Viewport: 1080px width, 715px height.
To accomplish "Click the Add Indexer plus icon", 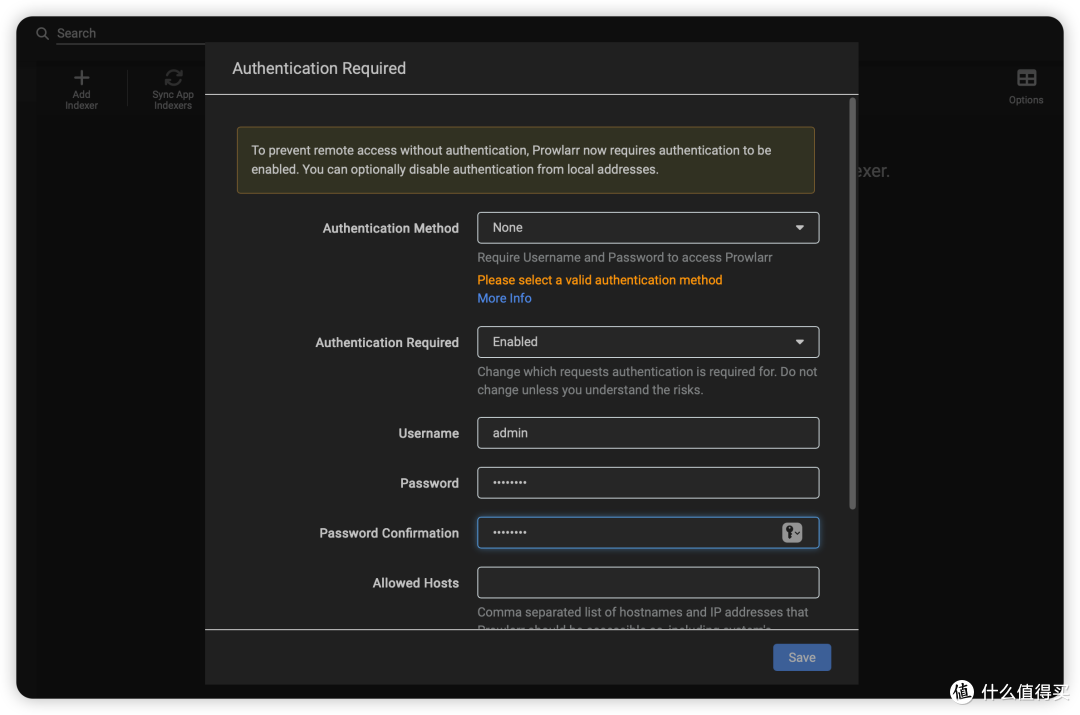I will pyautogui.click(x=81, y=77).
